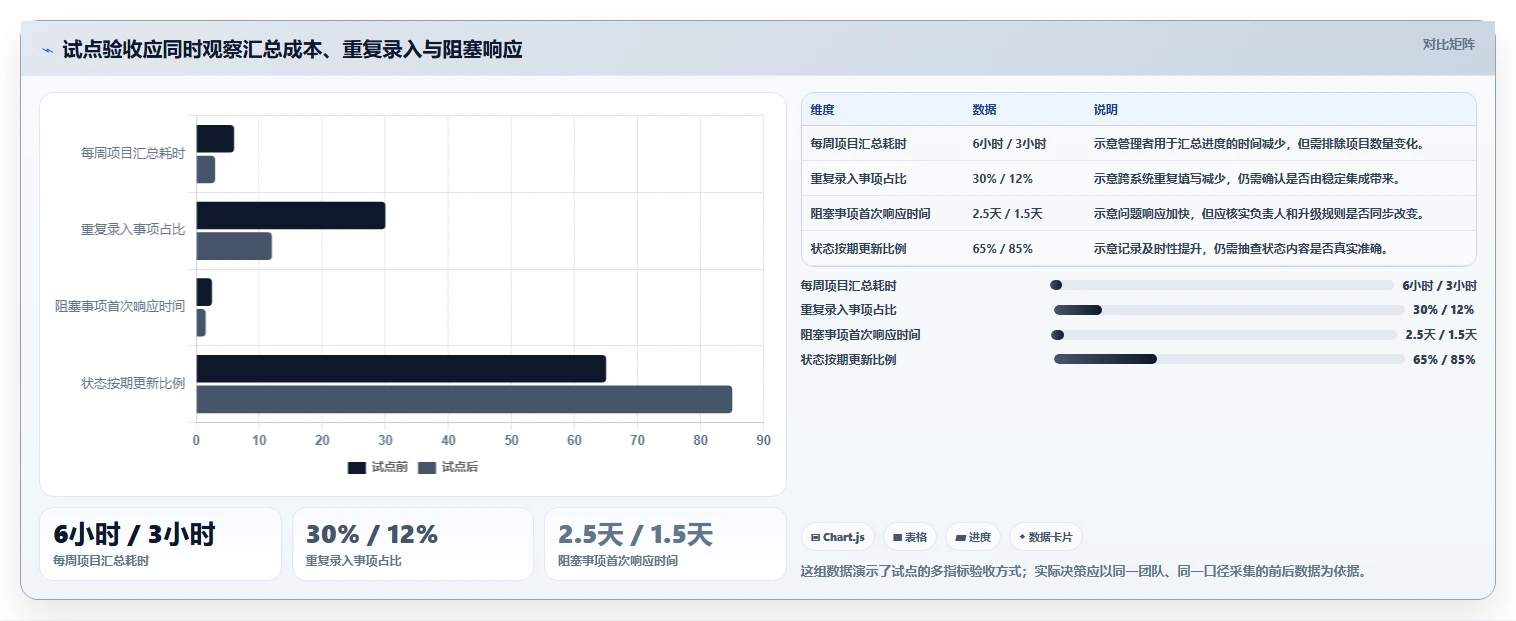Open the 6小时 / 3小时 data card
Viewport: 1516px width, 621px height.
point(160,544)
